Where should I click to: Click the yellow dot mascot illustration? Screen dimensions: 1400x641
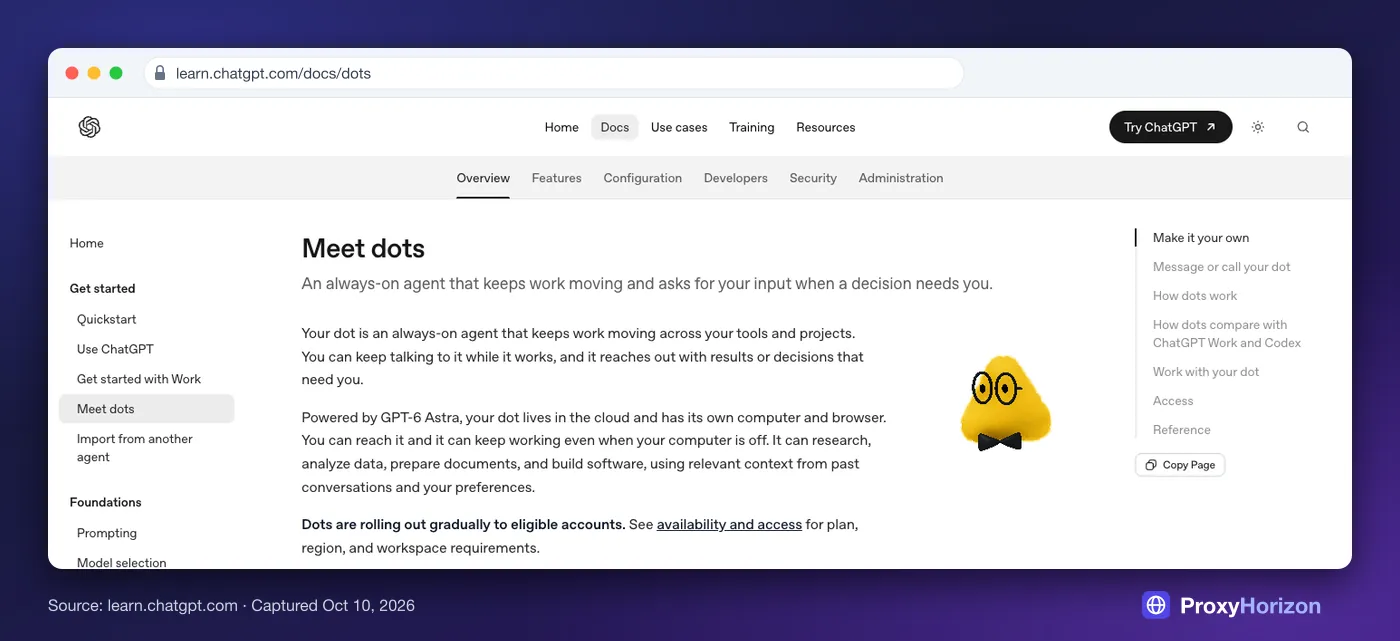click(x=1005, y=402)
